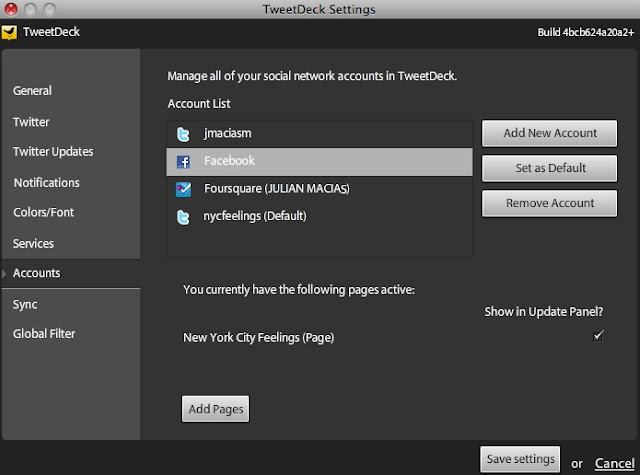Click the Add New Account button
Screen dimensions: 640x475
click(549, 133)
